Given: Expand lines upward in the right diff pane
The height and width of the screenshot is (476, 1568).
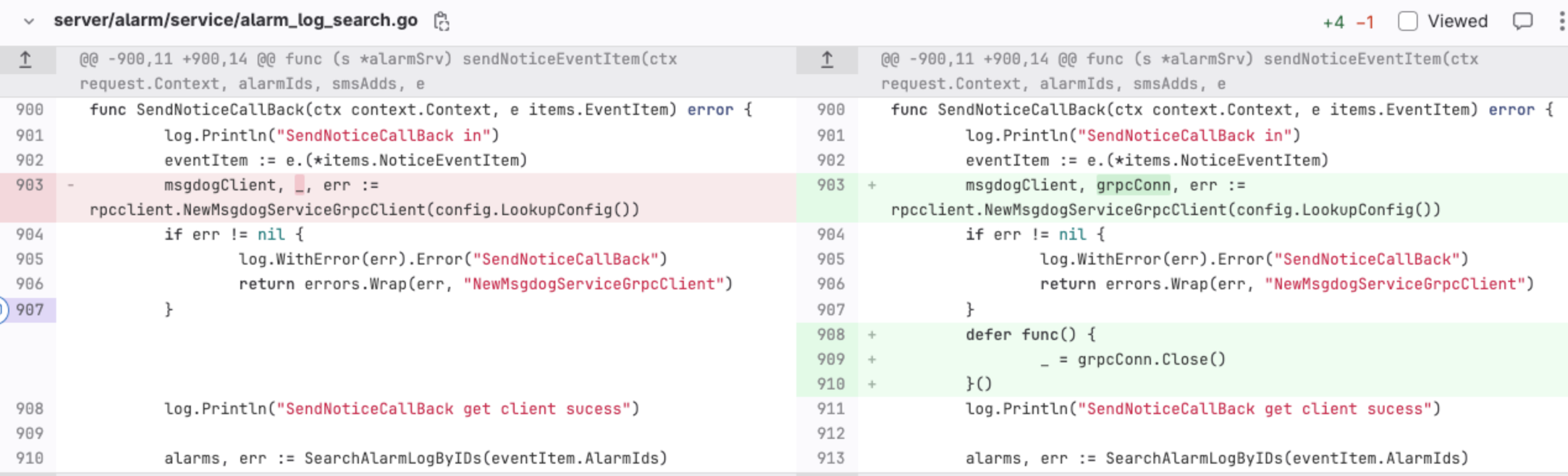Looking at the screenshot, I should tap(827, 60).
